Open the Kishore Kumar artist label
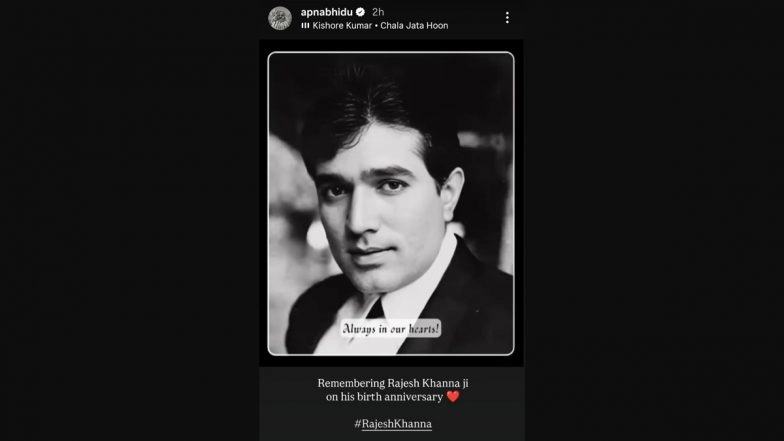The height and width of the screenshot is (441, 784). [x=342, y=26]
